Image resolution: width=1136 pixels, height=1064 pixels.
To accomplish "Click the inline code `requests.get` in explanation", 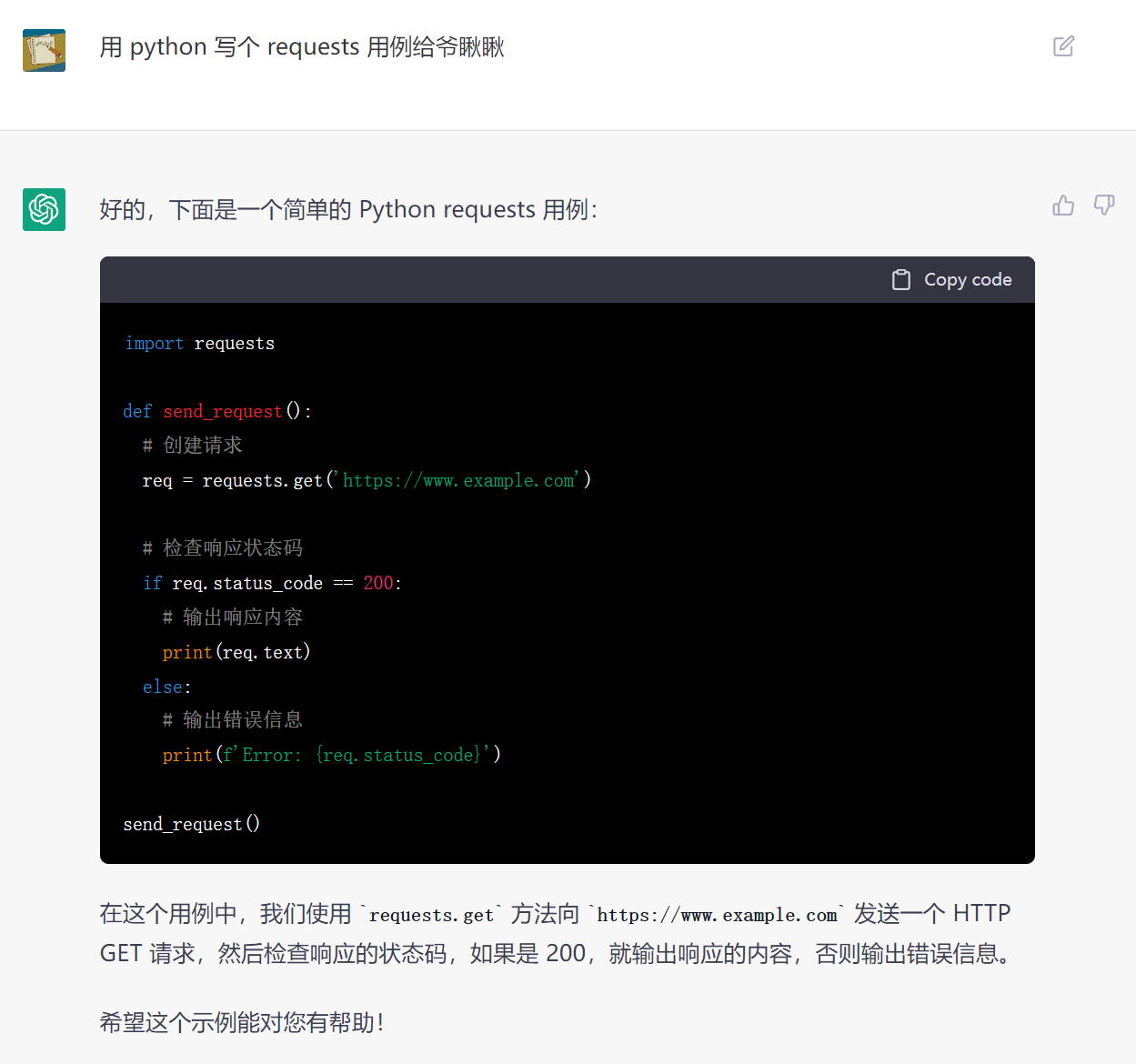I will (x=431, y=914).
